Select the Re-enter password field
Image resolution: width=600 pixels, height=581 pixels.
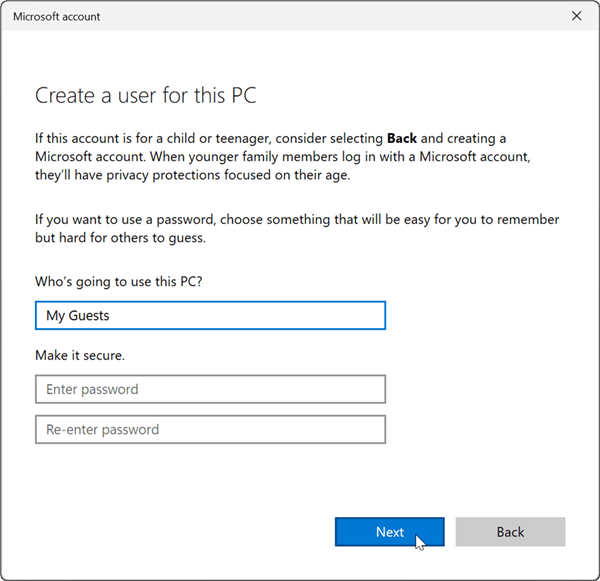pyautogui.click(x=210, y=430)
